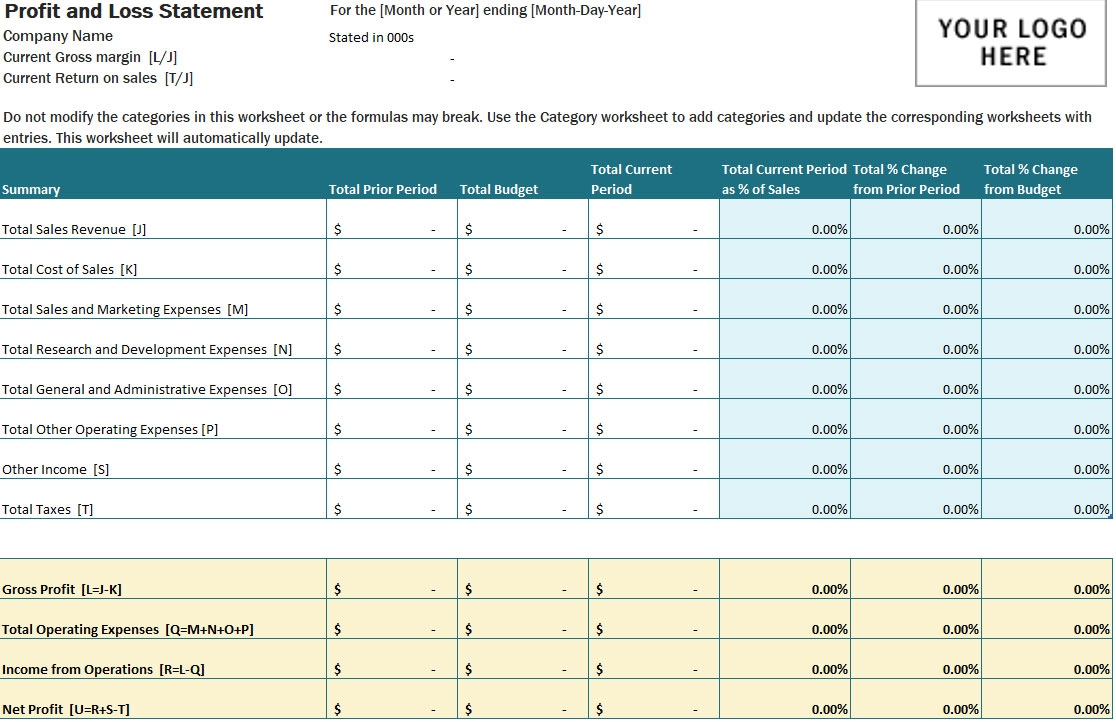This screenshot has width=1116, height=722.
Task: Click the Total Prior Period header
Action: pos(383,189)
